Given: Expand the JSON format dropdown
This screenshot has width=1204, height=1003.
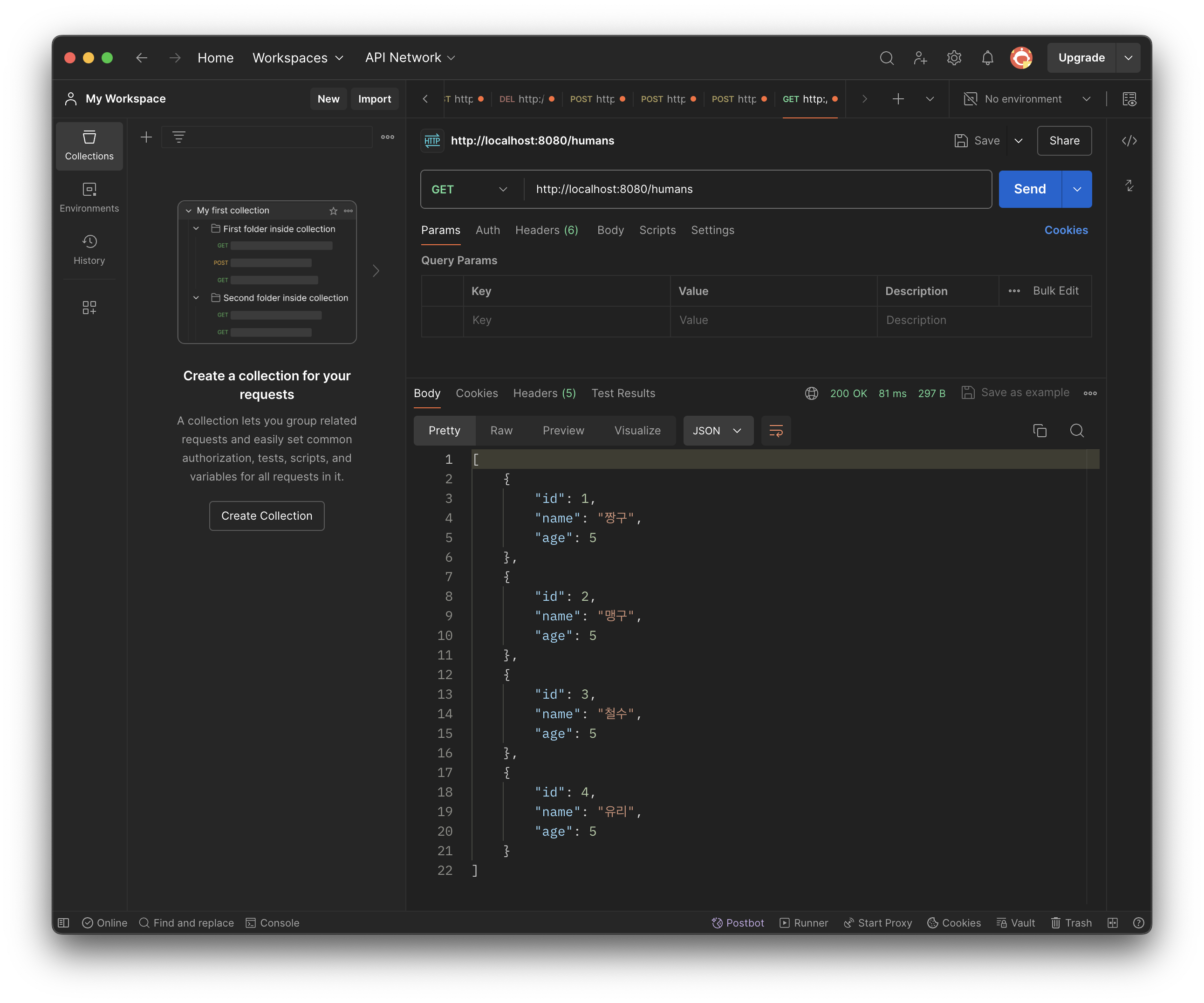Looking at the screenshot, I should coord(717,431).
